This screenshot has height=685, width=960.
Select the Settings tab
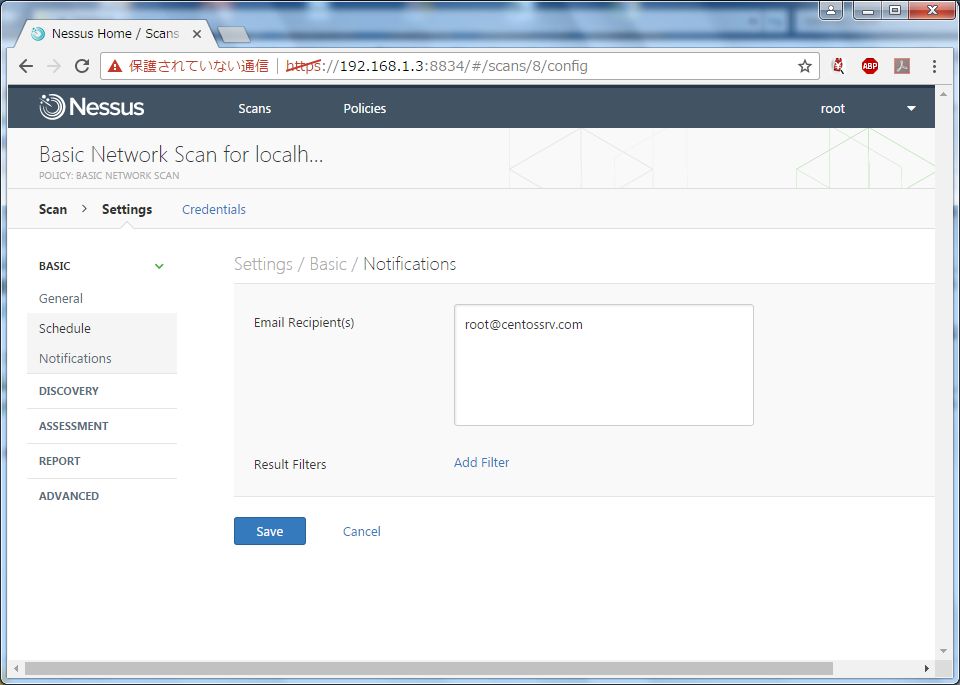tap(127, 209)
